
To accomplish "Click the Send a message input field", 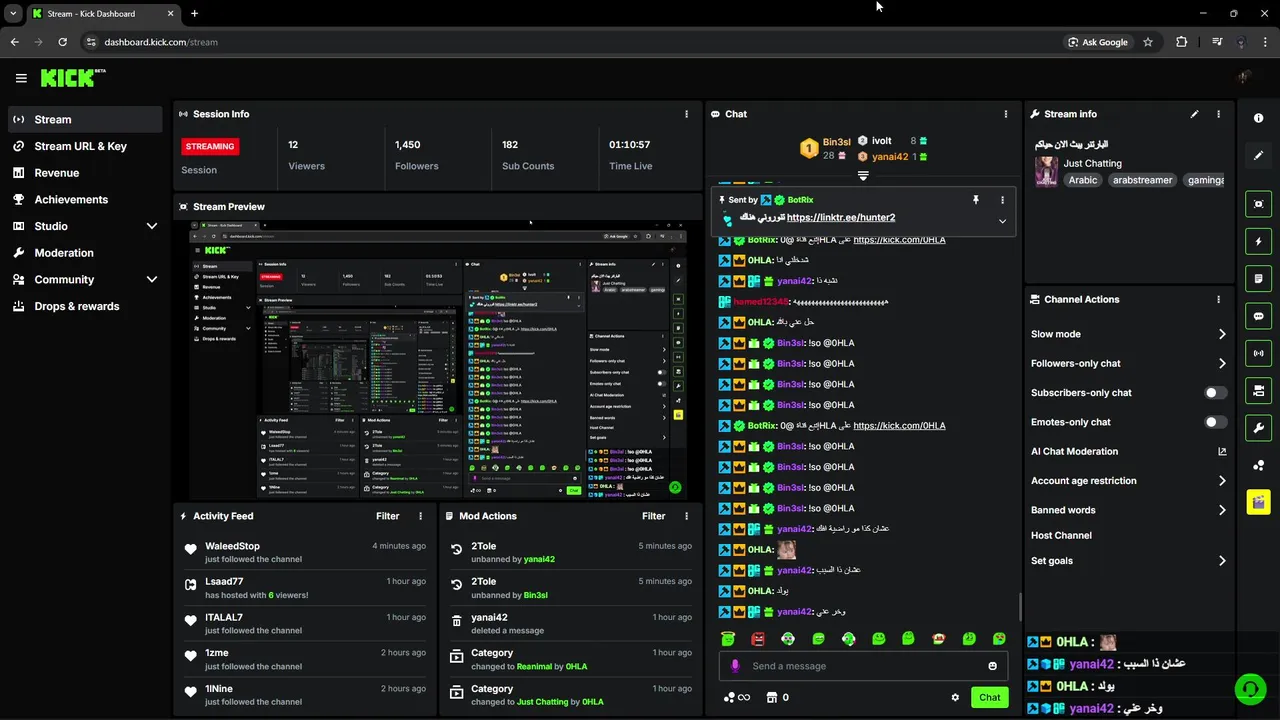I will 863,666.
